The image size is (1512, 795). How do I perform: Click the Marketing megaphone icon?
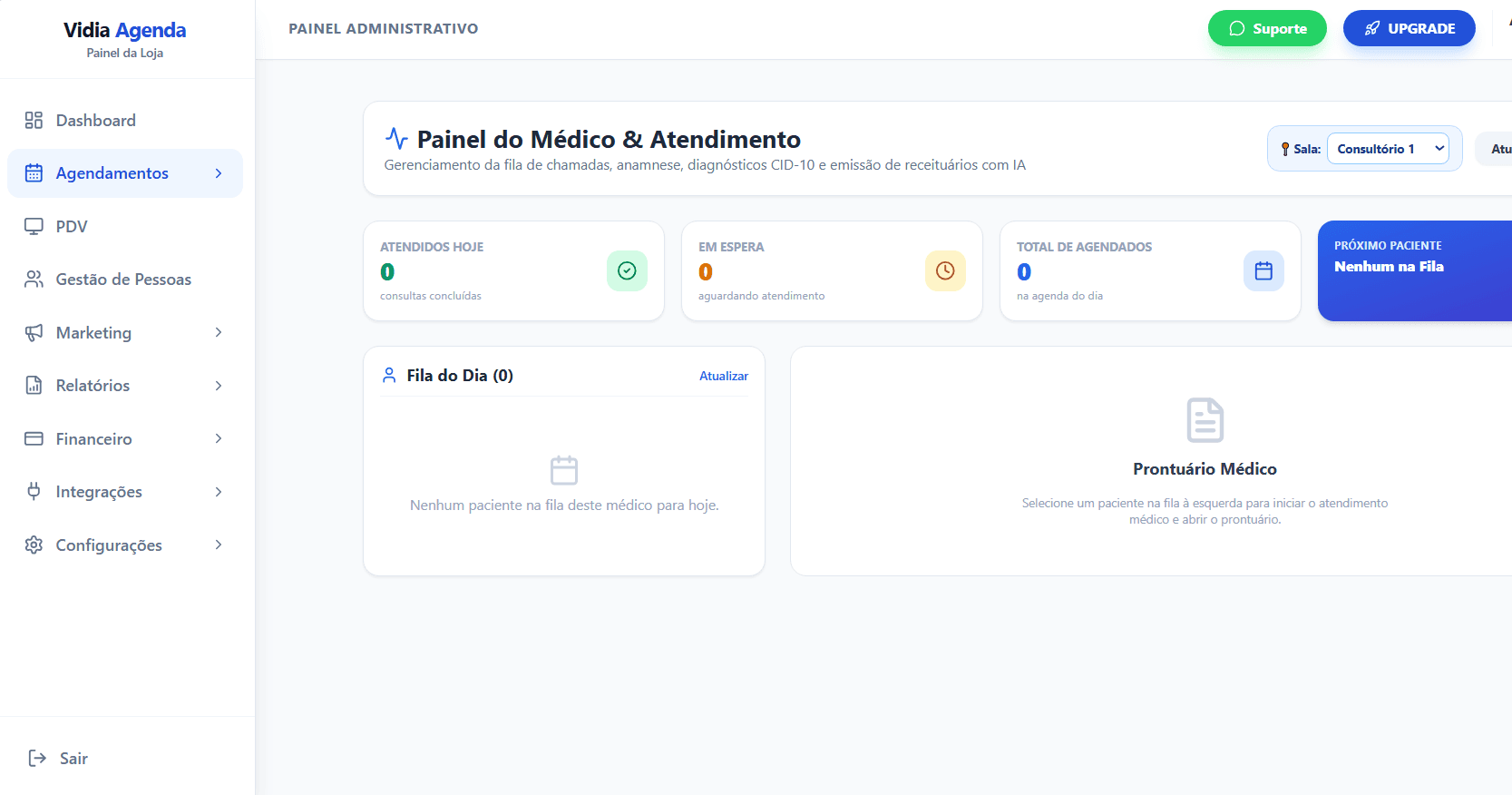tap(34, 332)
